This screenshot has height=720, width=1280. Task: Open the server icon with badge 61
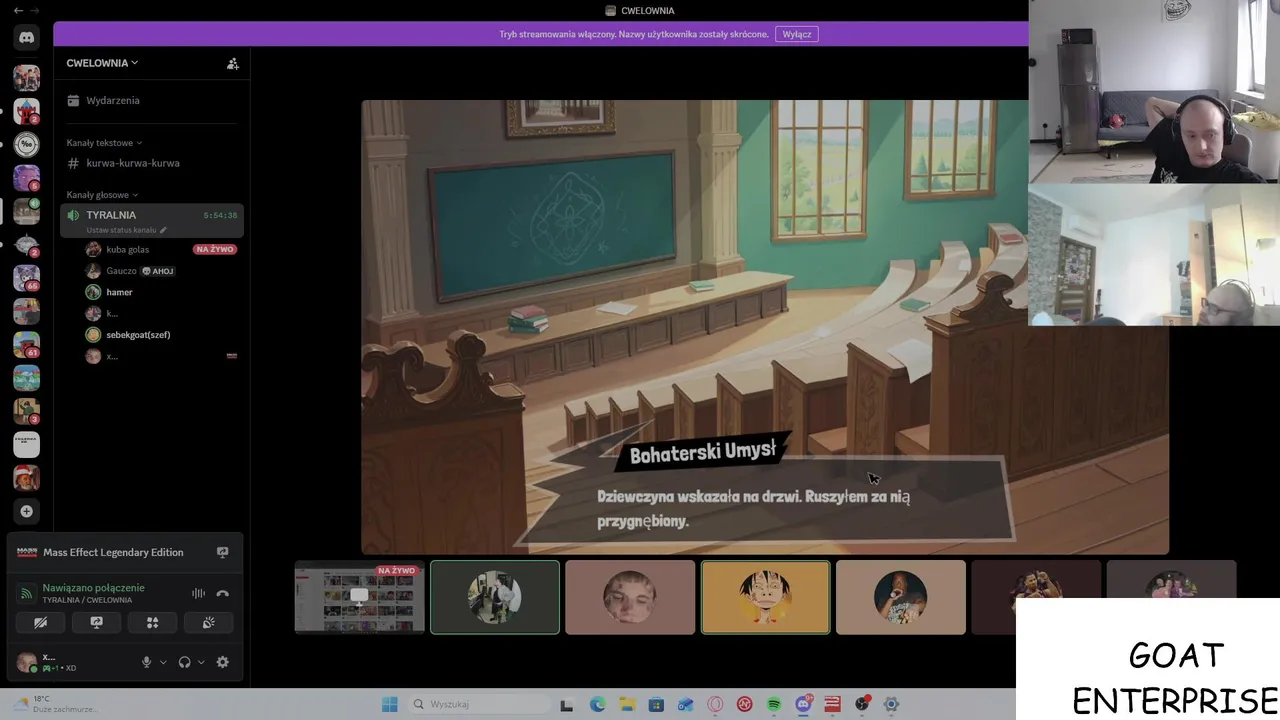[27, 344]
